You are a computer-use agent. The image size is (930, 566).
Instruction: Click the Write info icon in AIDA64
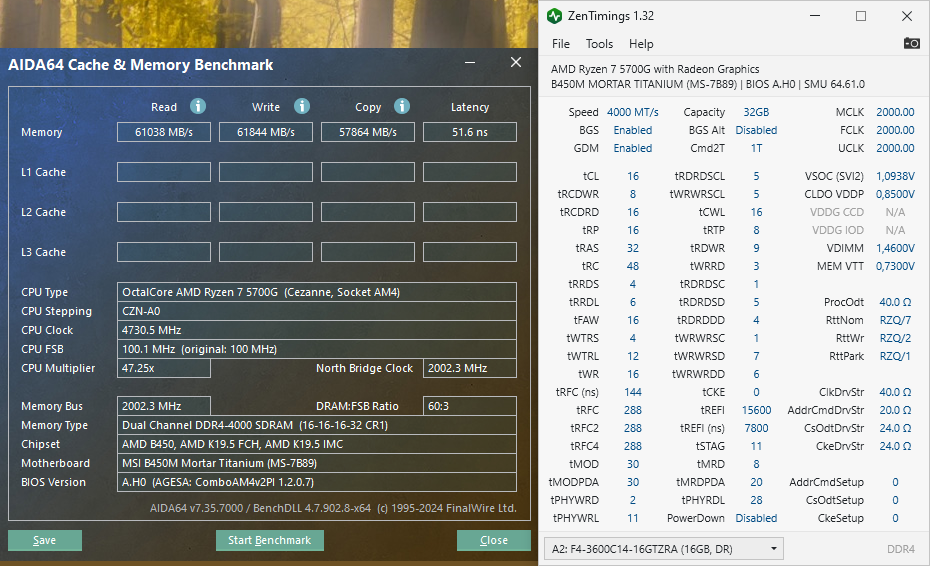(302, 106)
